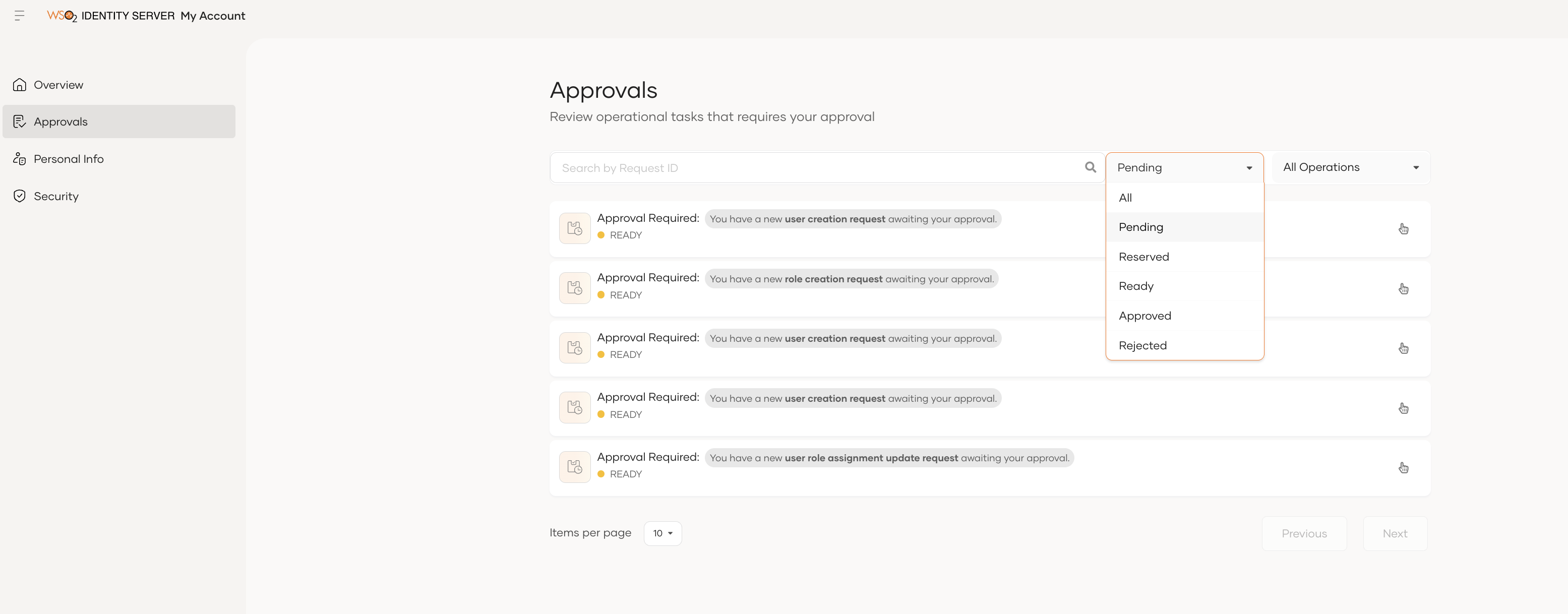Open the Overview page
Image resolution: width=1568 pixels, height=614 pixels.
[118, 85]
